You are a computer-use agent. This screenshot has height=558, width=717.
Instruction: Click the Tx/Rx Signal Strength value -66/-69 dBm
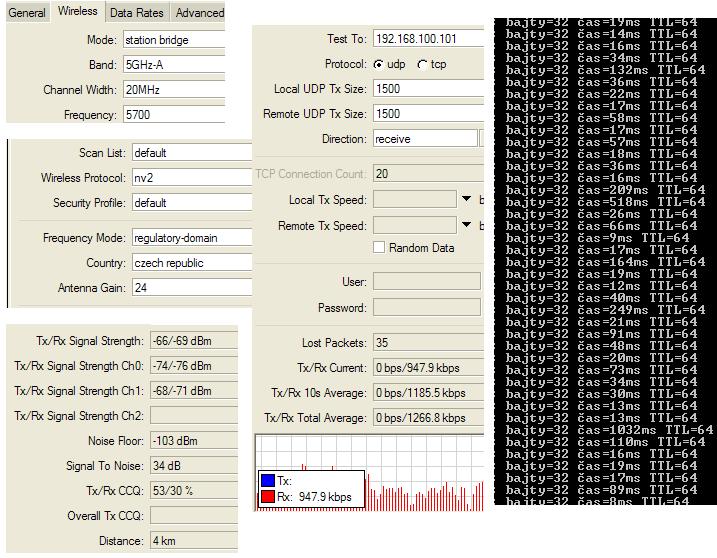pos(194,341)
